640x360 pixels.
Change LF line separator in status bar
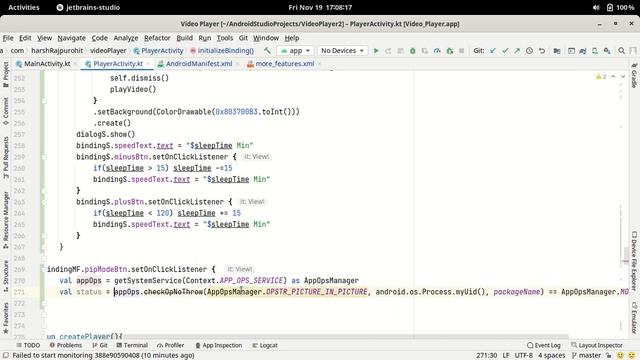click(x=506, y=356)
